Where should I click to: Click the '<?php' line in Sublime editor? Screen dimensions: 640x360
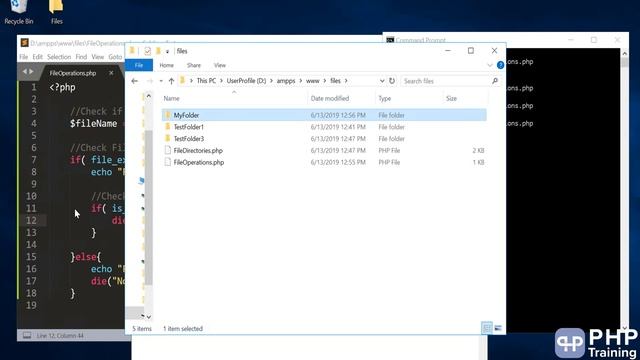[x=62, y=87]
